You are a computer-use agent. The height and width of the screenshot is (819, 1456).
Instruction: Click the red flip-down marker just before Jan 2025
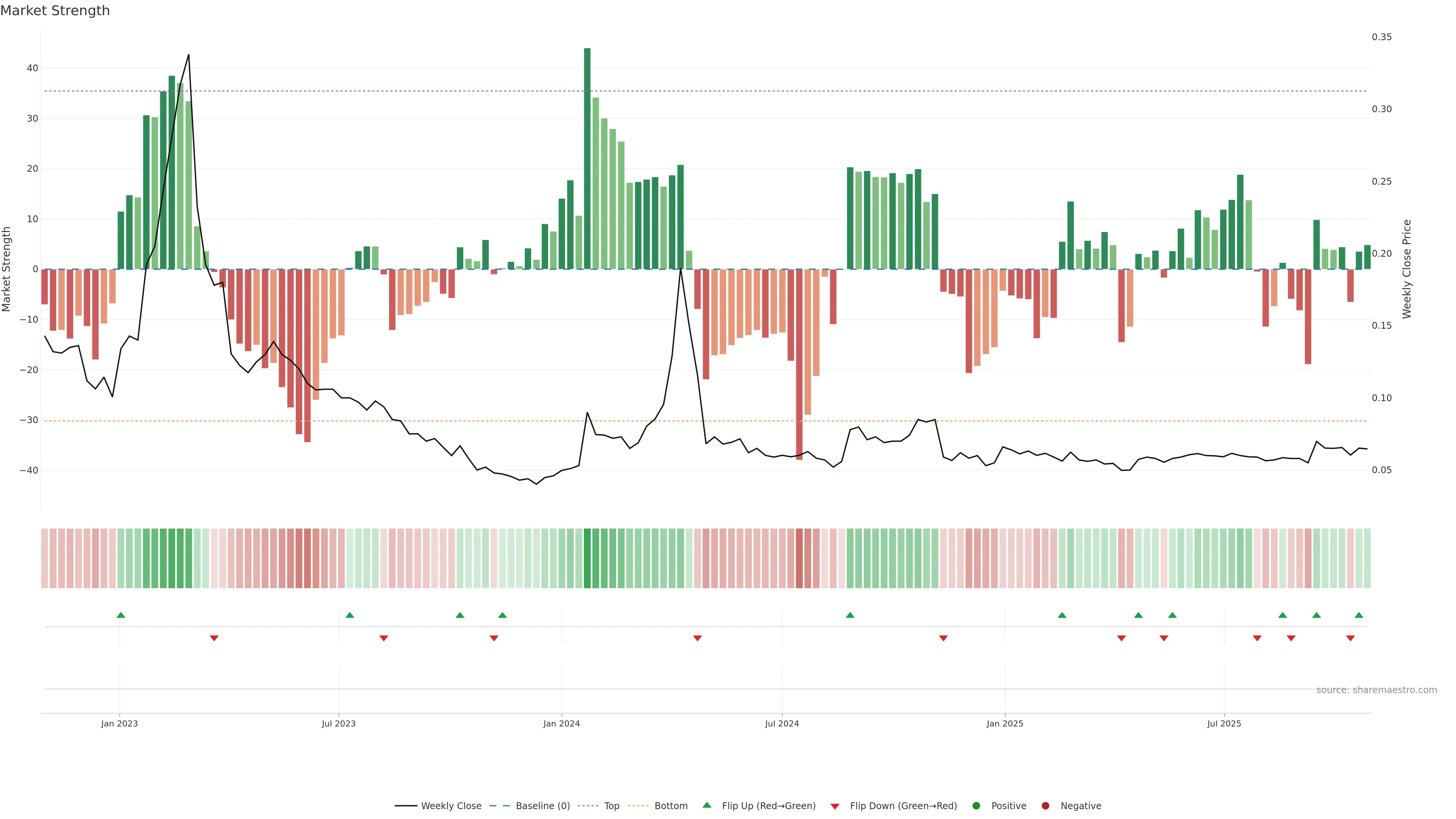943,638
